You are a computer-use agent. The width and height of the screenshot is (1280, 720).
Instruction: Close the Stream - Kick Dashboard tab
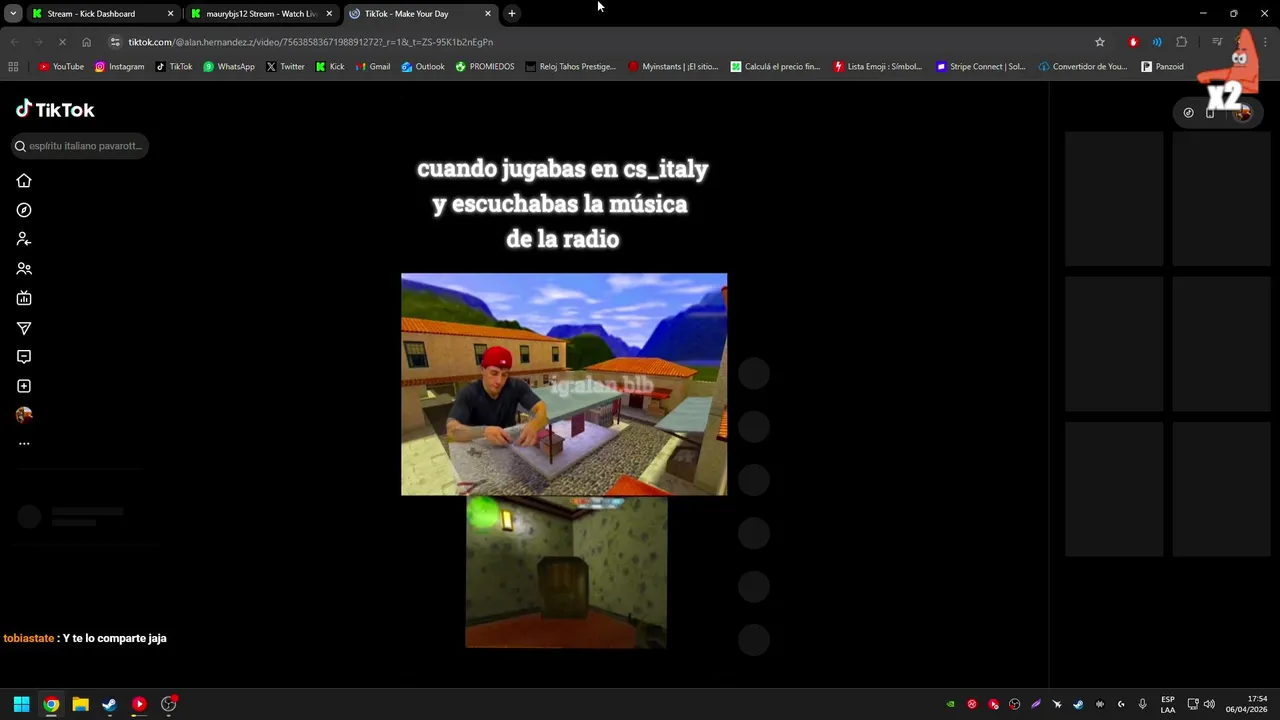click(x=170, y=14)
